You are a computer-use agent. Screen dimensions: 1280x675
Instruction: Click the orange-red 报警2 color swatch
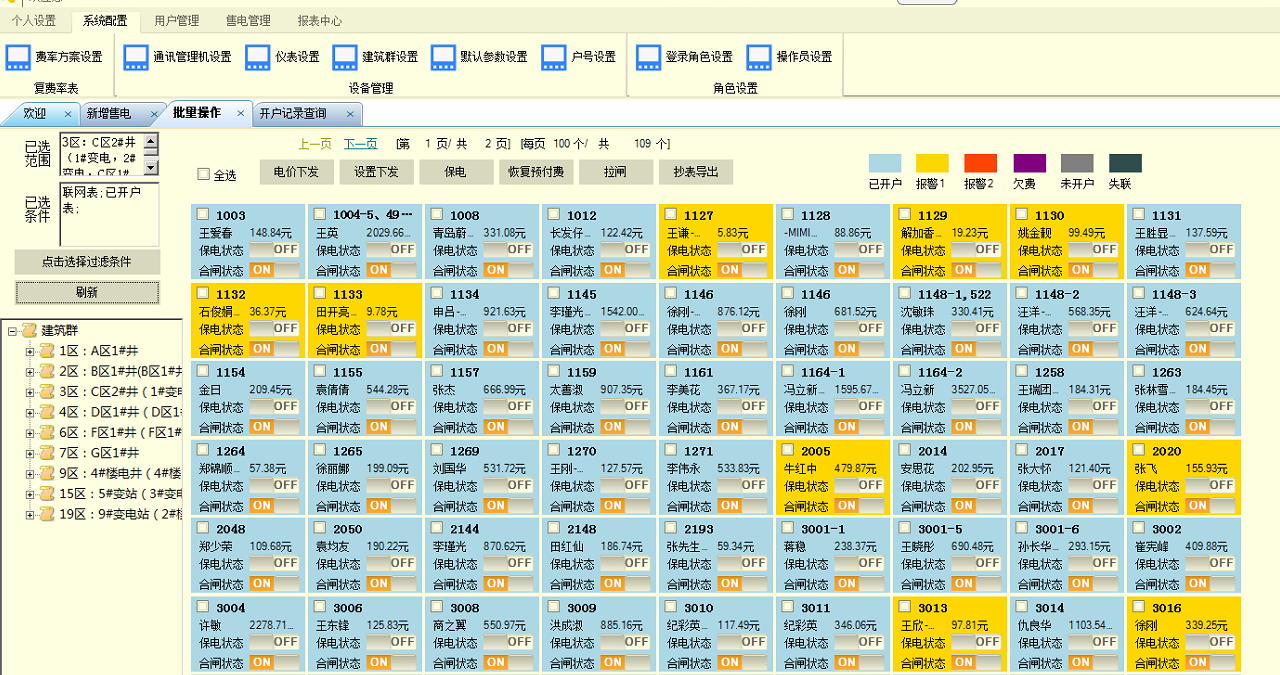coord(980,163)
